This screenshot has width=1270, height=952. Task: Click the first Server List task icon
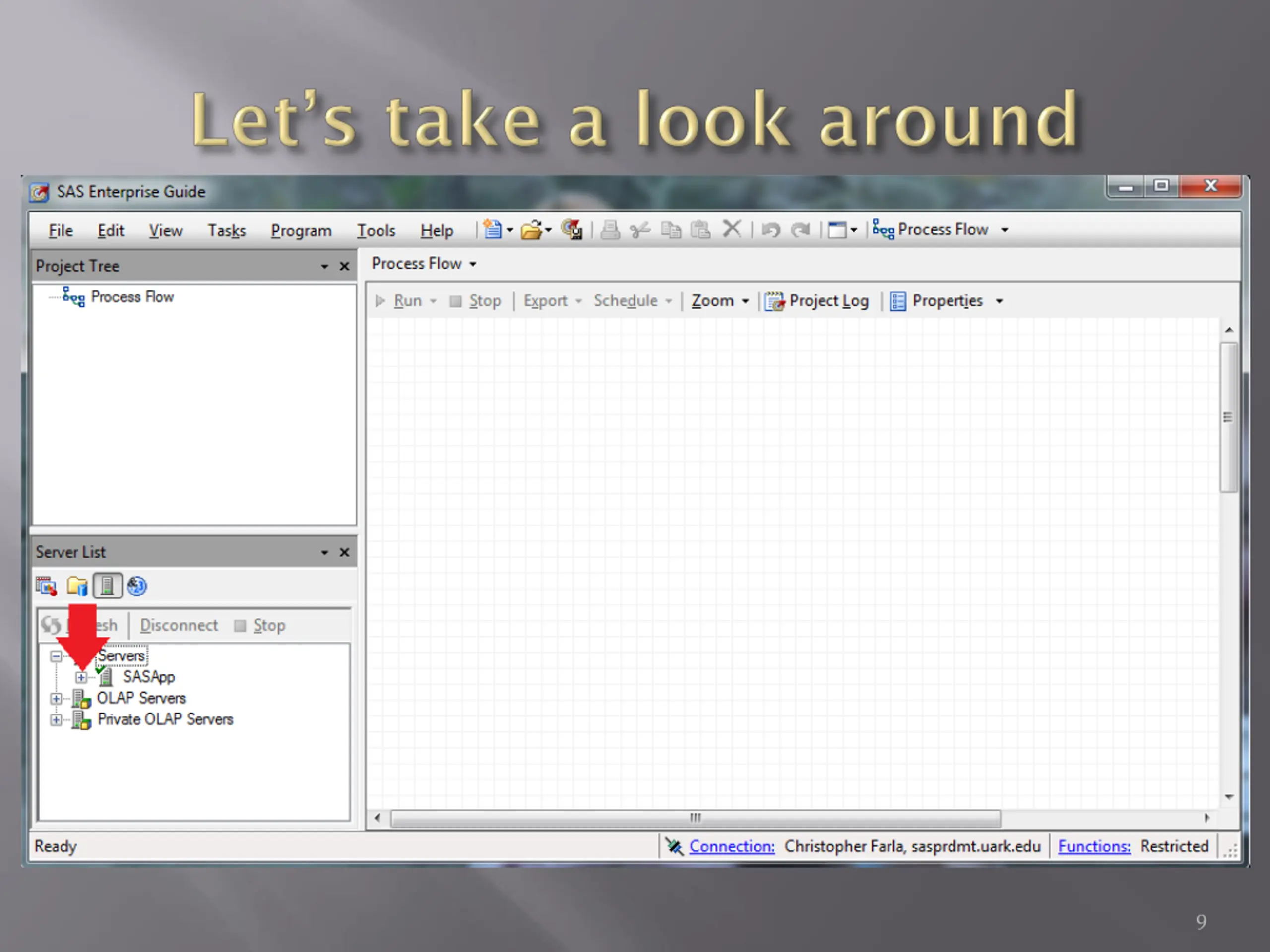[x=47, y=586]
